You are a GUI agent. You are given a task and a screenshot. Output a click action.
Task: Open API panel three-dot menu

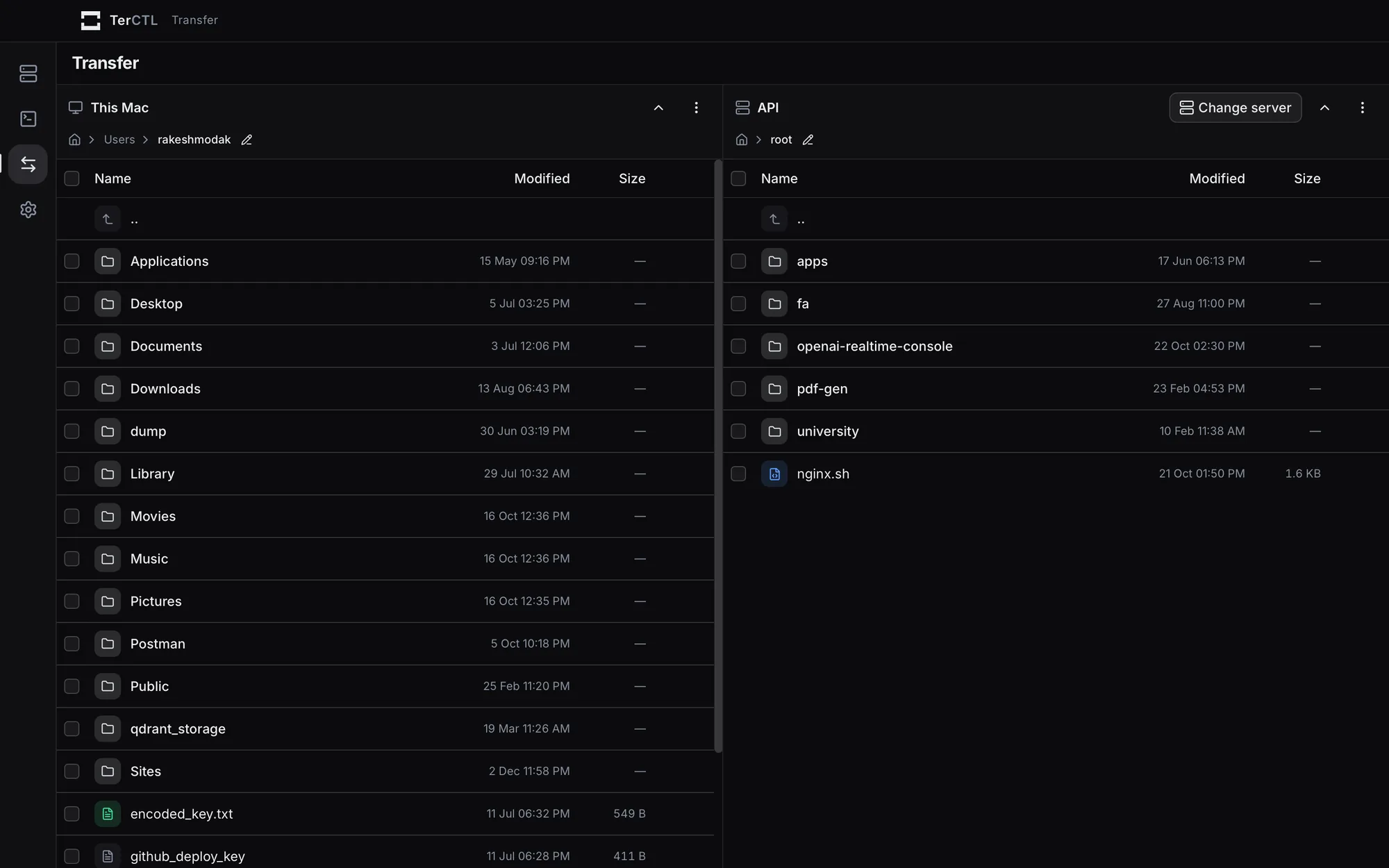click(1362, 108)
